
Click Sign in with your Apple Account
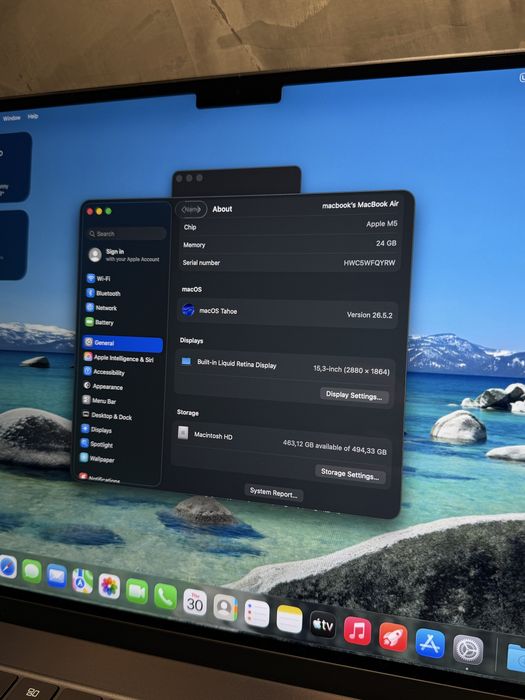(124, 255)
